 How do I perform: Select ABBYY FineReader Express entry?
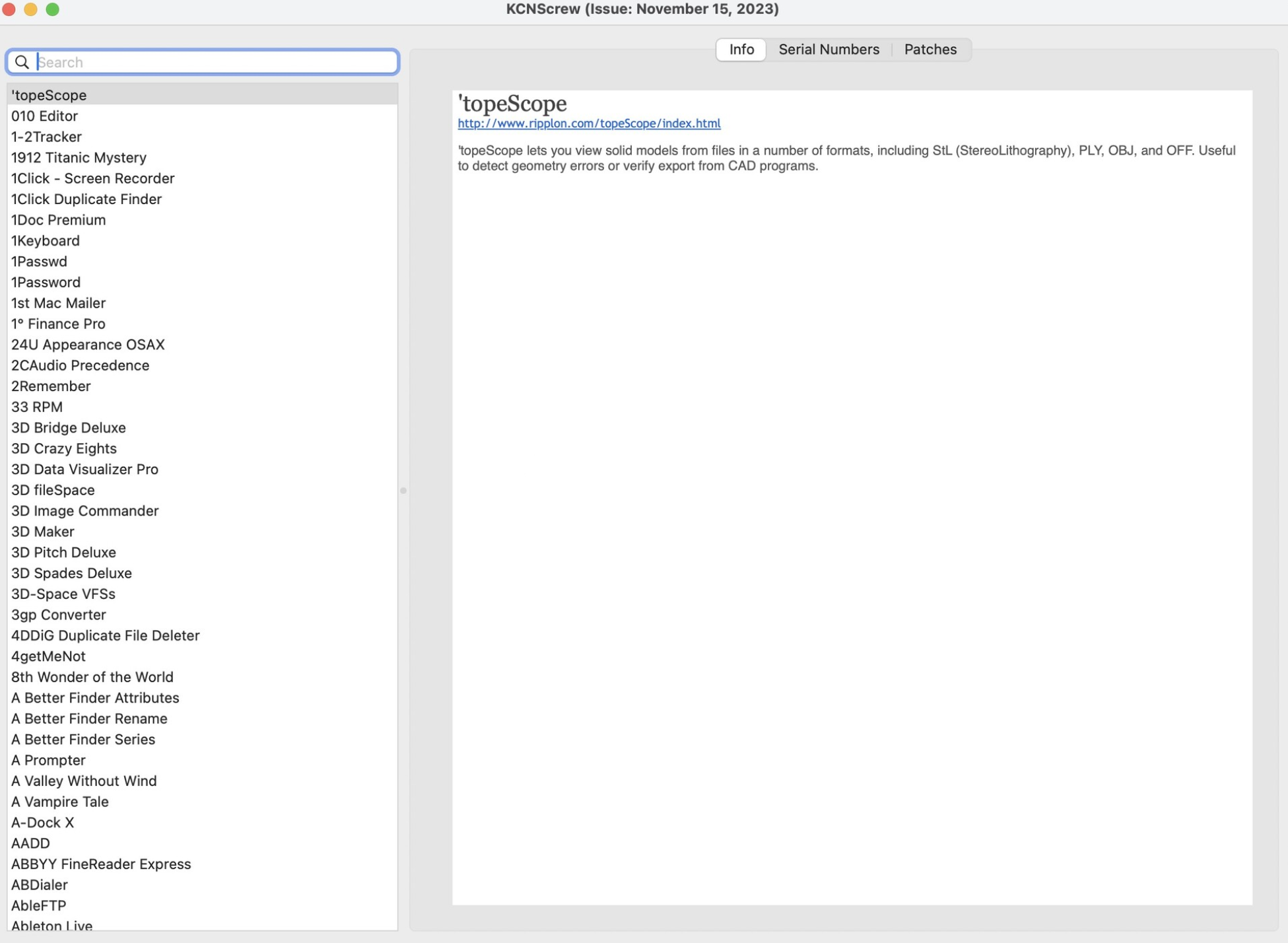pyautogui.click(x=100, y=863)
